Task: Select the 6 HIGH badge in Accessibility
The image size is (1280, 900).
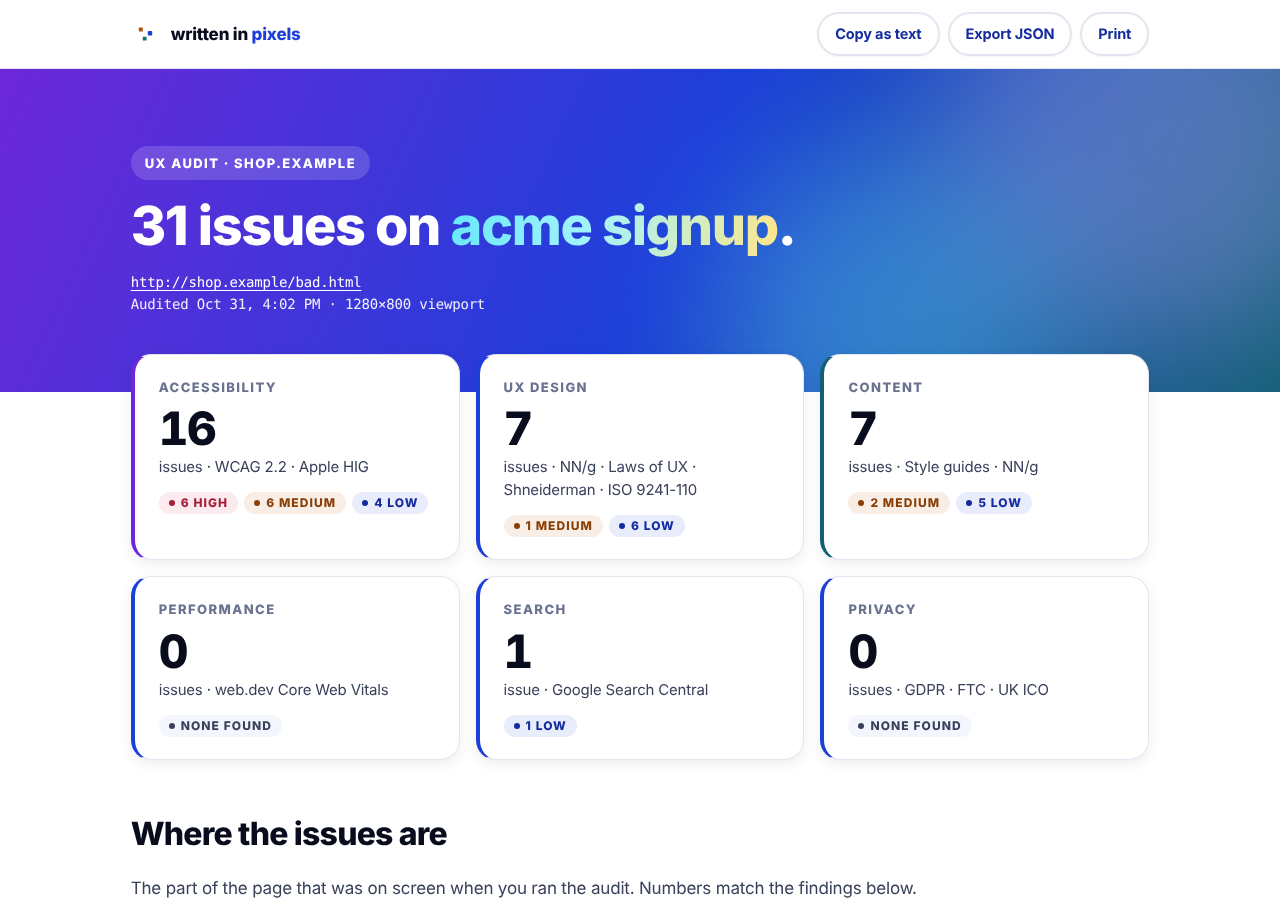Action: [198, 503]
